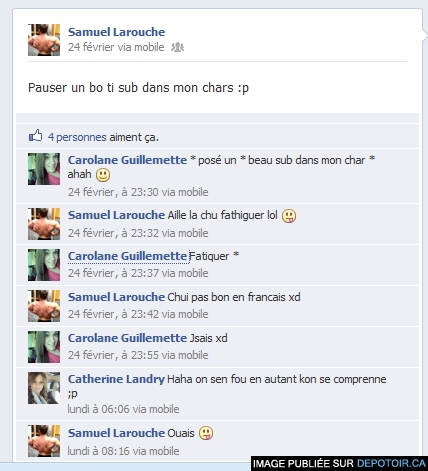Click Samuel Larouche's post header profile picture
Image resolution: width=428 pixels, height=471 pixels.
coord(44,40)
